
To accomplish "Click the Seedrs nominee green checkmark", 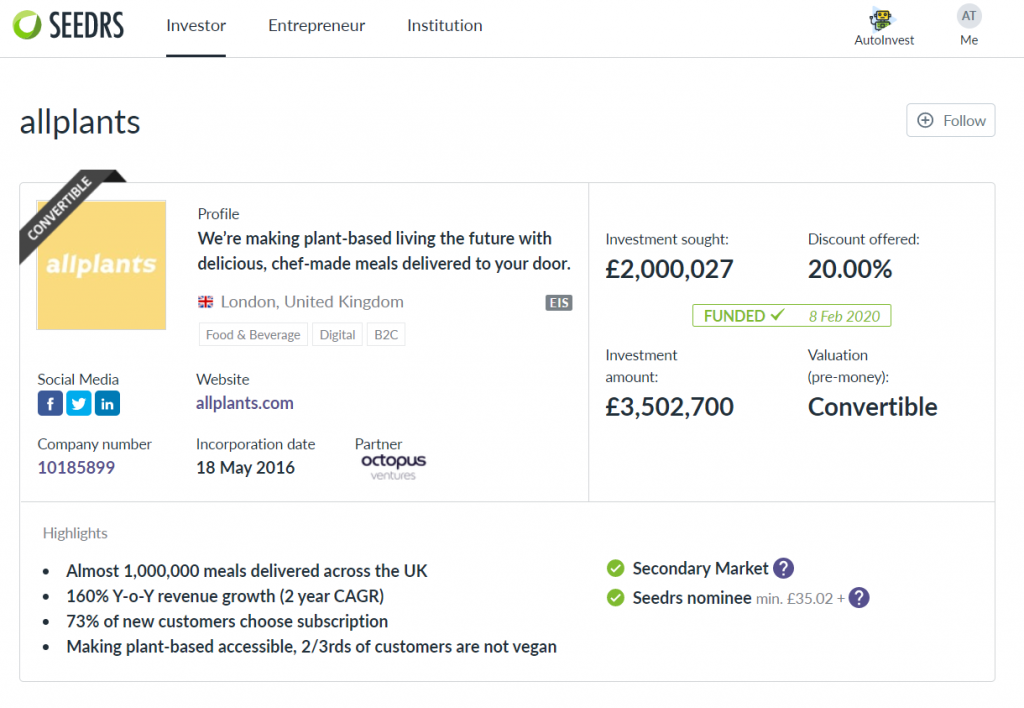I will (x=615, y=598).
